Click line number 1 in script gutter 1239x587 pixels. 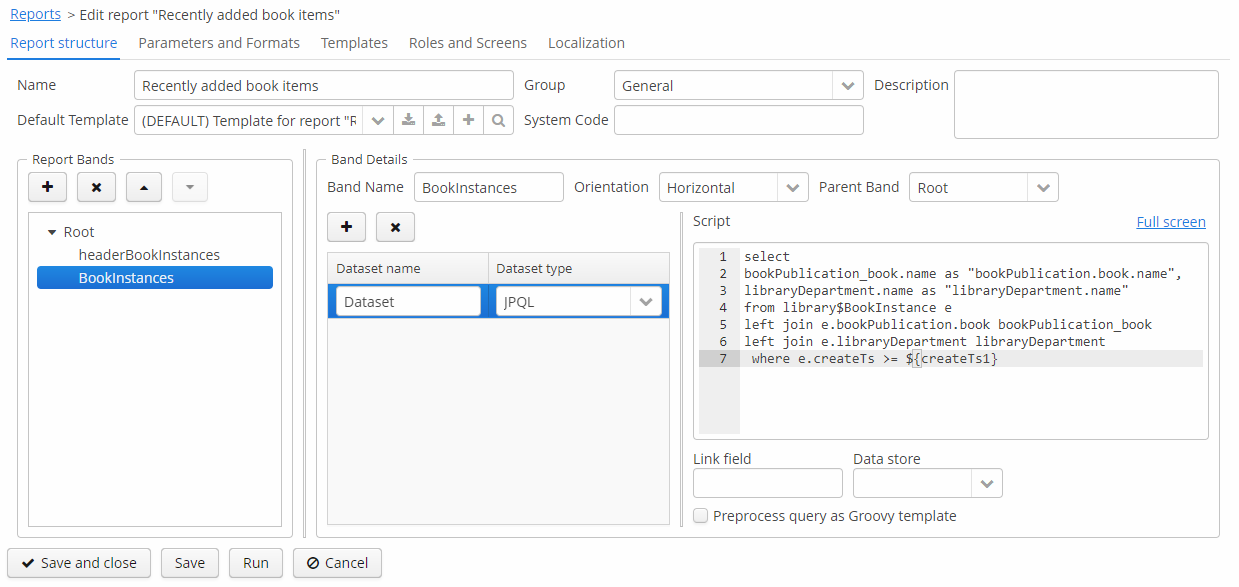point(722,257)
